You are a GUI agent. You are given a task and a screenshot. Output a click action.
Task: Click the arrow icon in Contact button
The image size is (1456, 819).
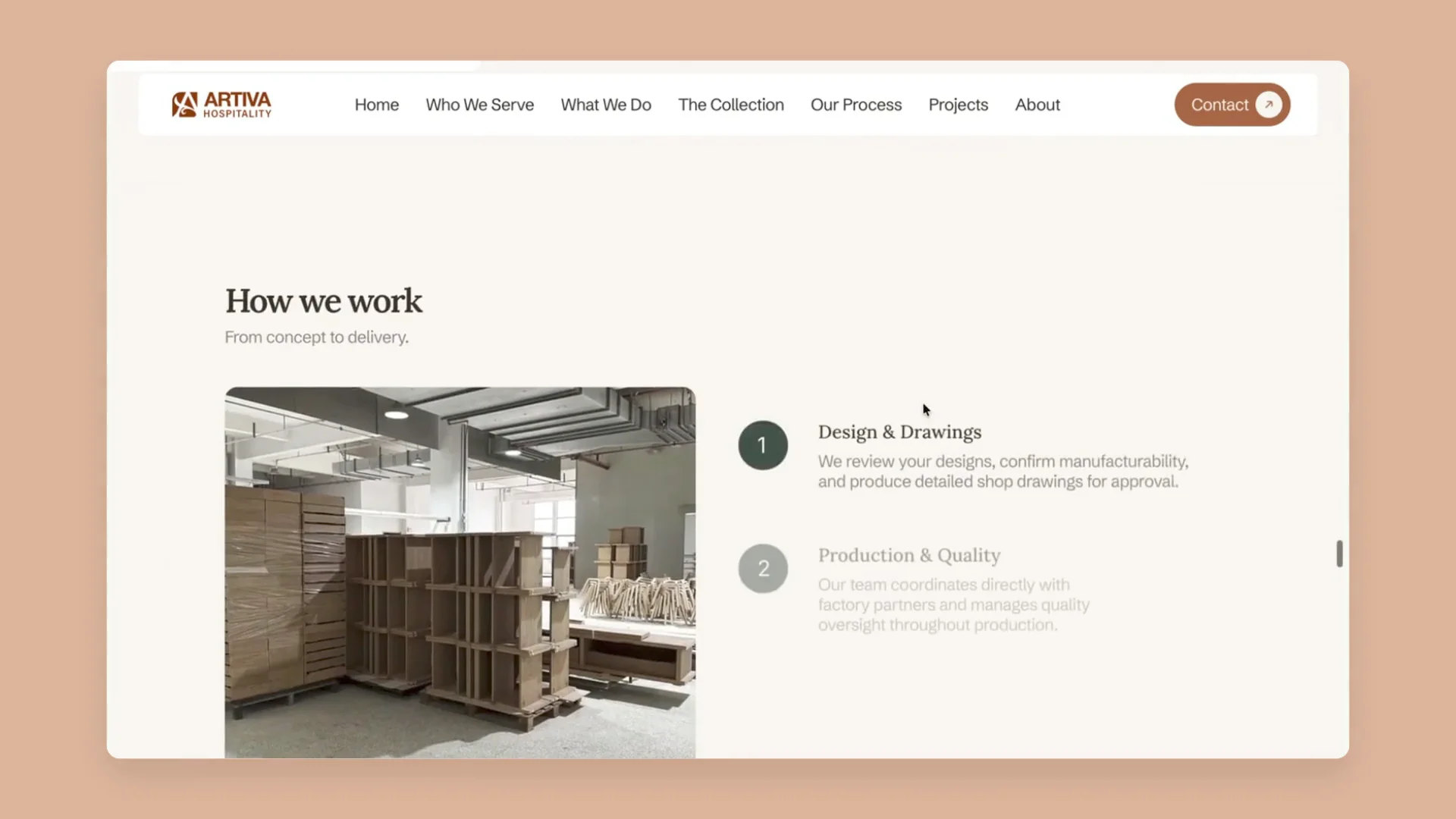point(1269,105)
